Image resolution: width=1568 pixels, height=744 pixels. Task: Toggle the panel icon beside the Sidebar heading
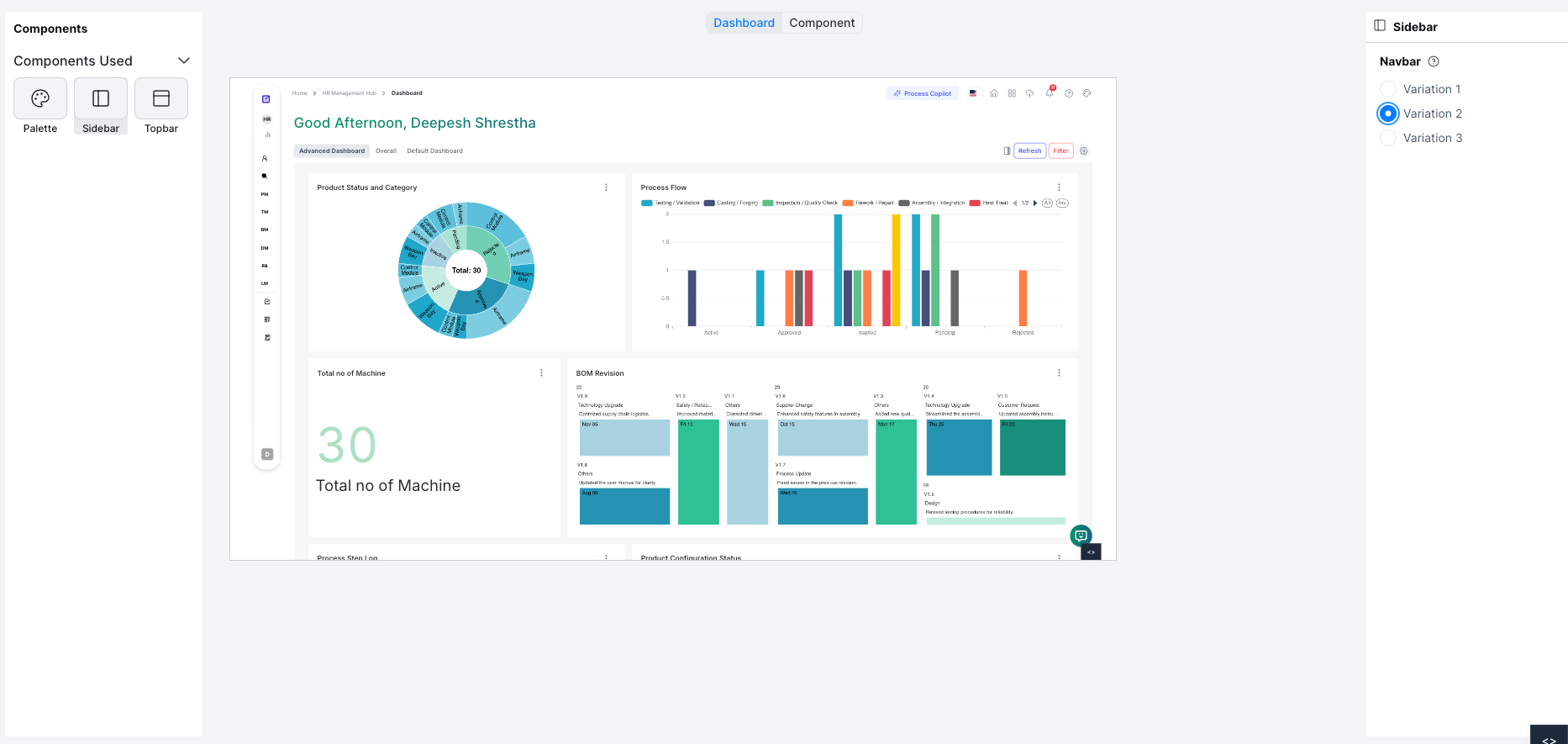tap(1380, 26)
